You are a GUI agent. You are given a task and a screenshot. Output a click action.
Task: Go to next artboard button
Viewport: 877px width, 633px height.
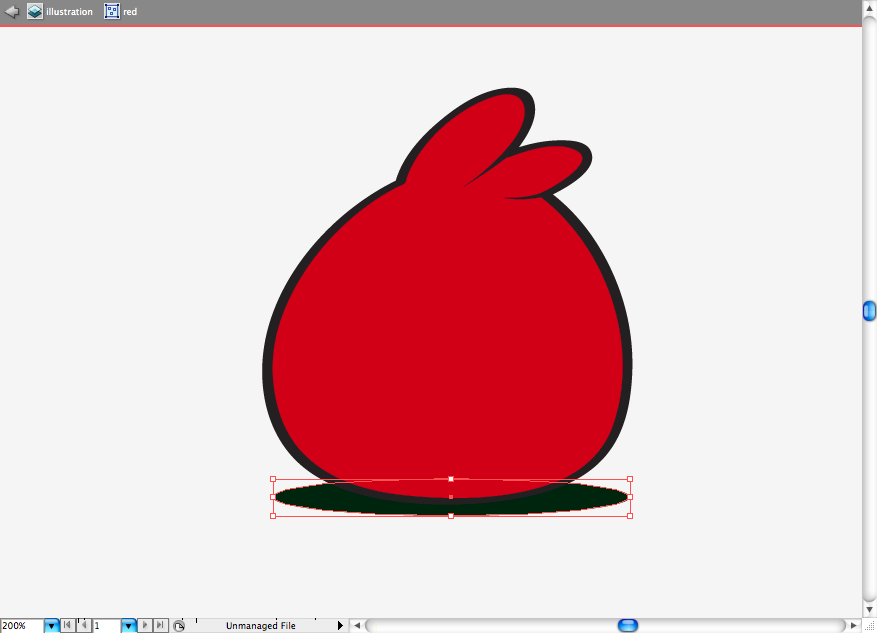(145, 625)
